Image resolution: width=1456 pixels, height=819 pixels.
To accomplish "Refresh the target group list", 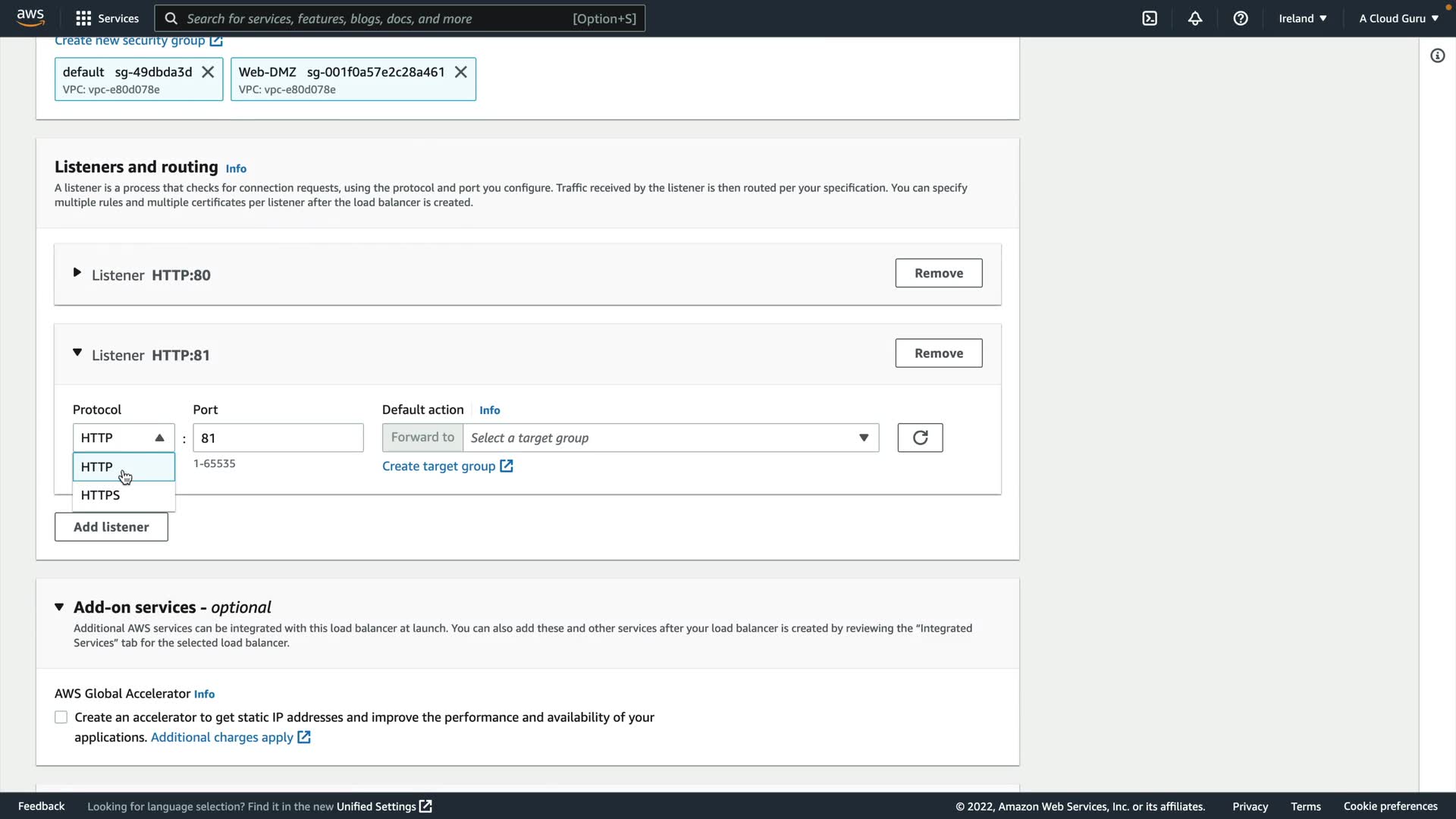I will (x=920, y=438).
